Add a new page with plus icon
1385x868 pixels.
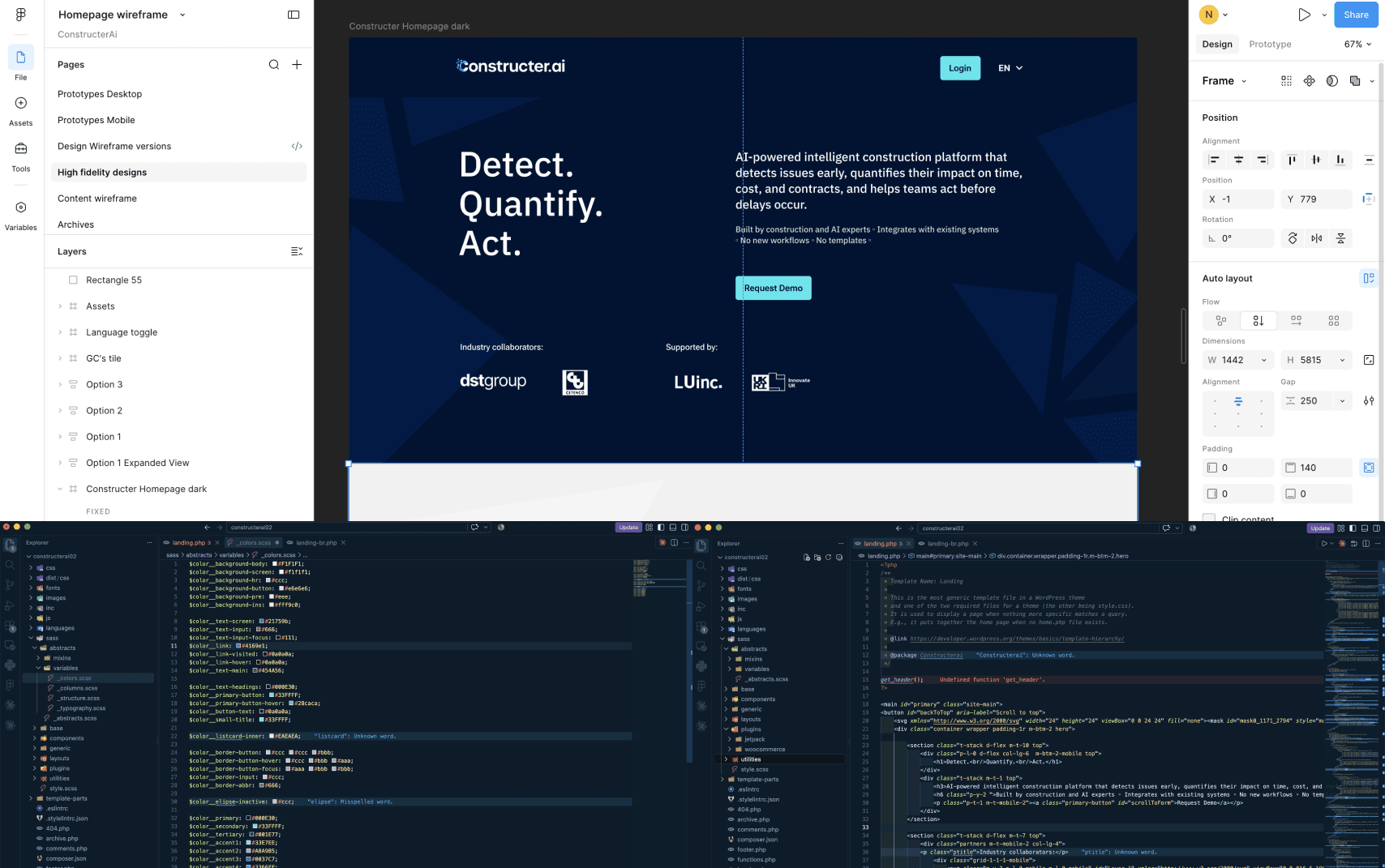297,65
